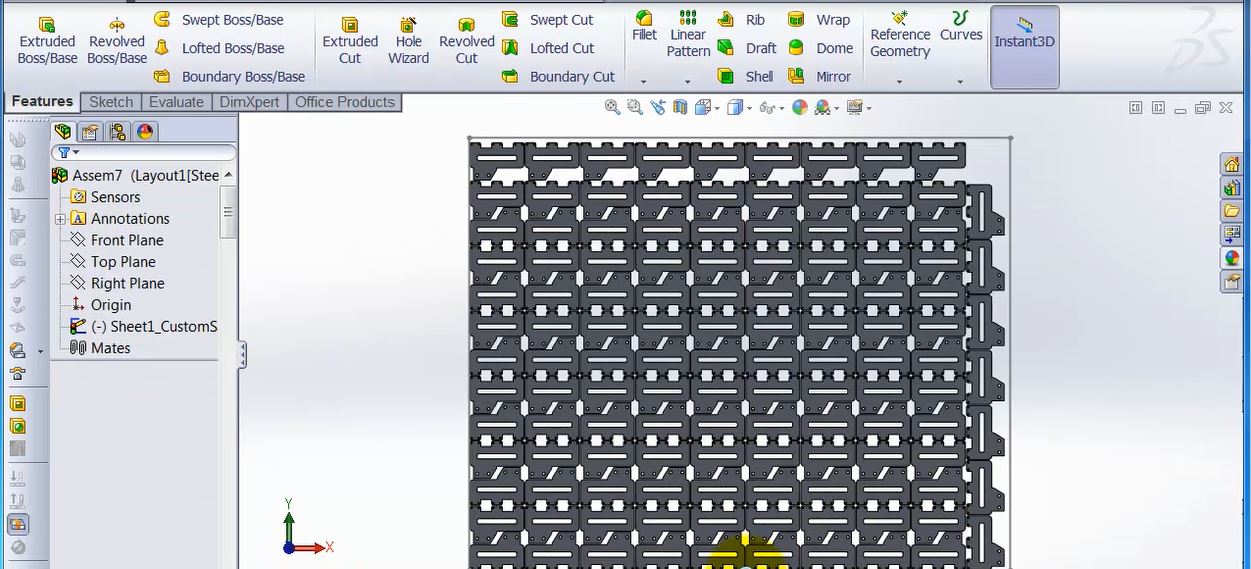Apply the Shell feature
1251x569 pixels.
pyautogui.click(x=747, y=76)
